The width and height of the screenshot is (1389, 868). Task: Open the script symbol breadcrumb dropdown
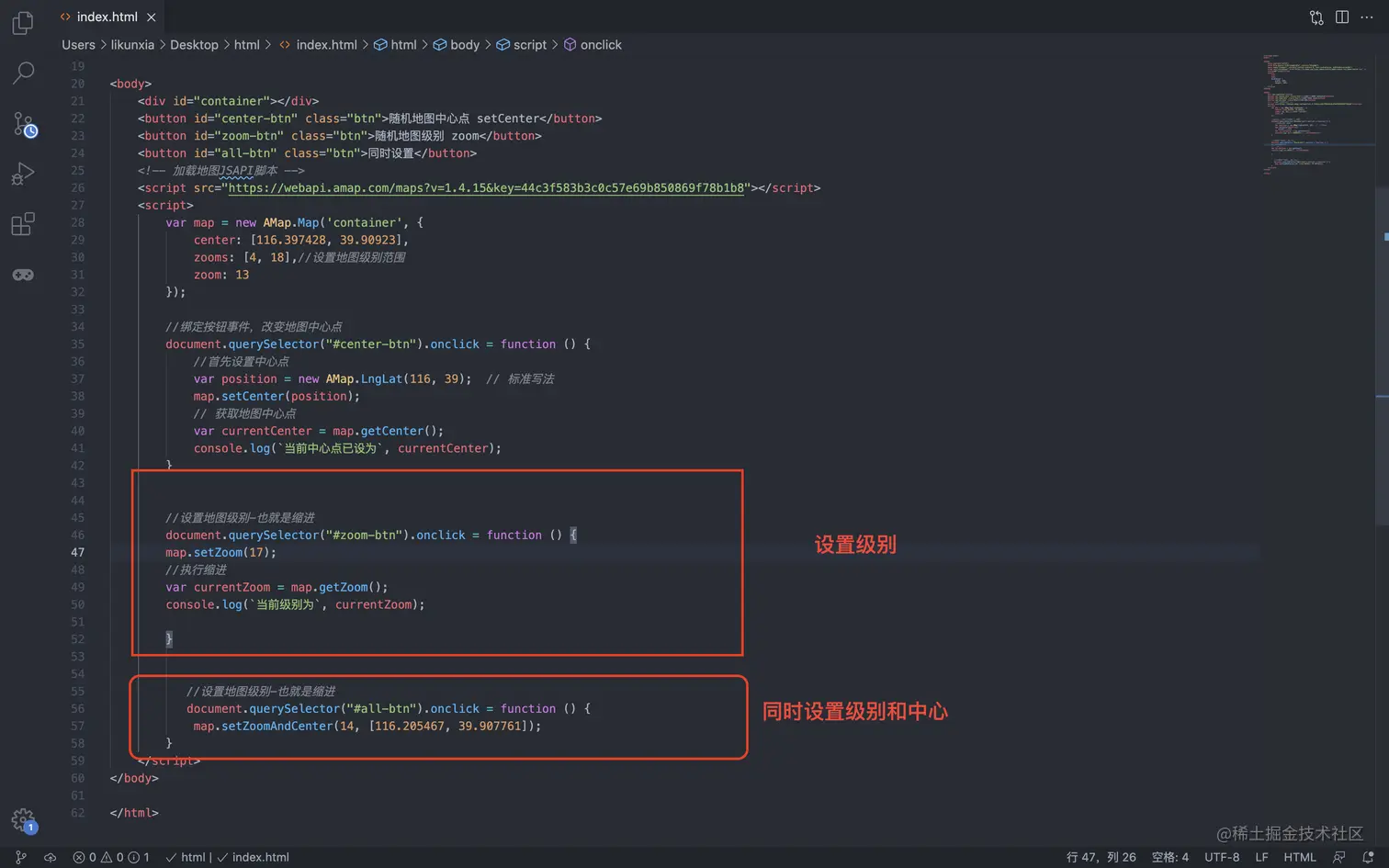521,45
